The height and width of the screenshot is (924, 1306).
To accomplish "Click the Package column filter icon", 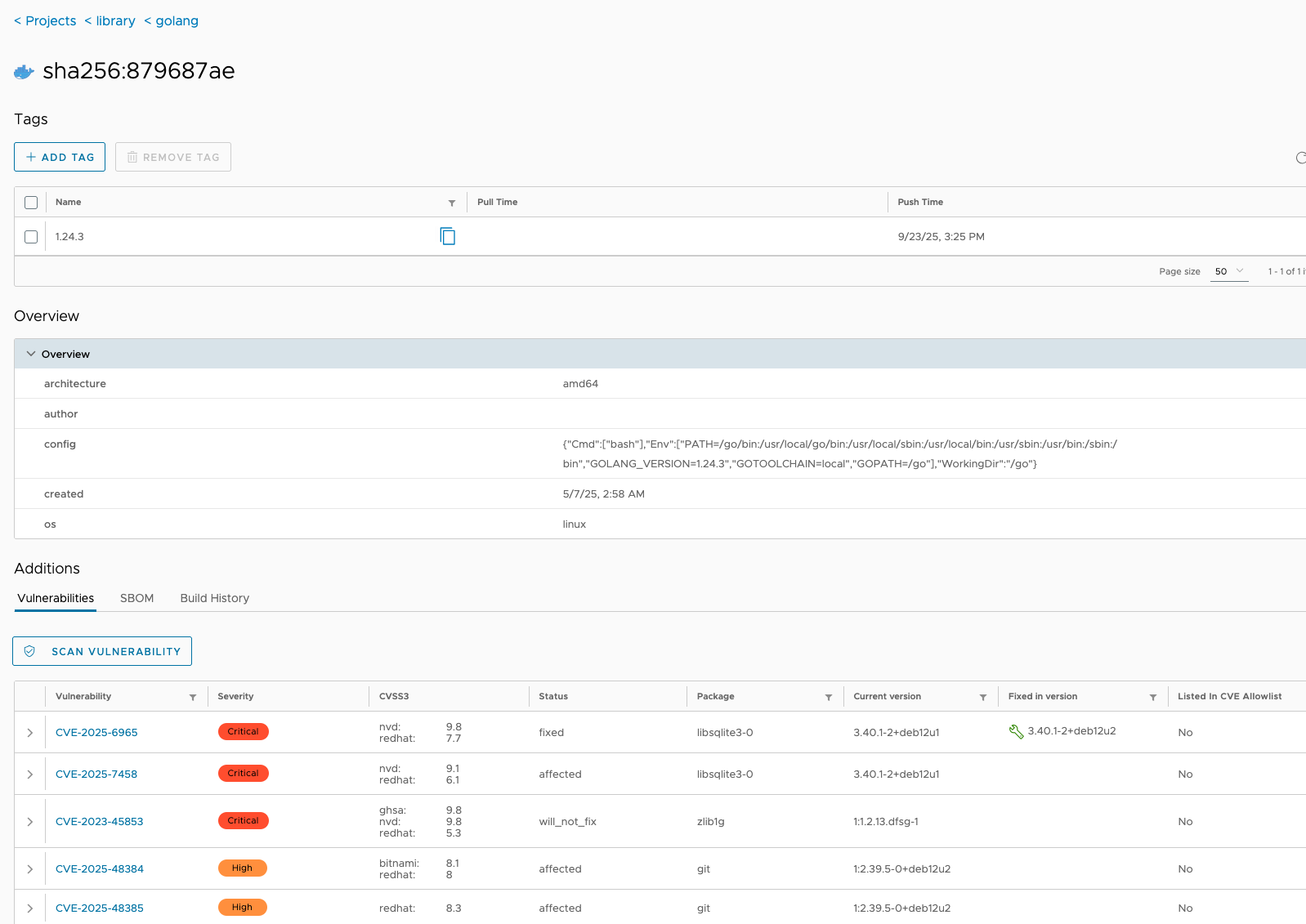I will pyautogui.click(x=828, y=697).
